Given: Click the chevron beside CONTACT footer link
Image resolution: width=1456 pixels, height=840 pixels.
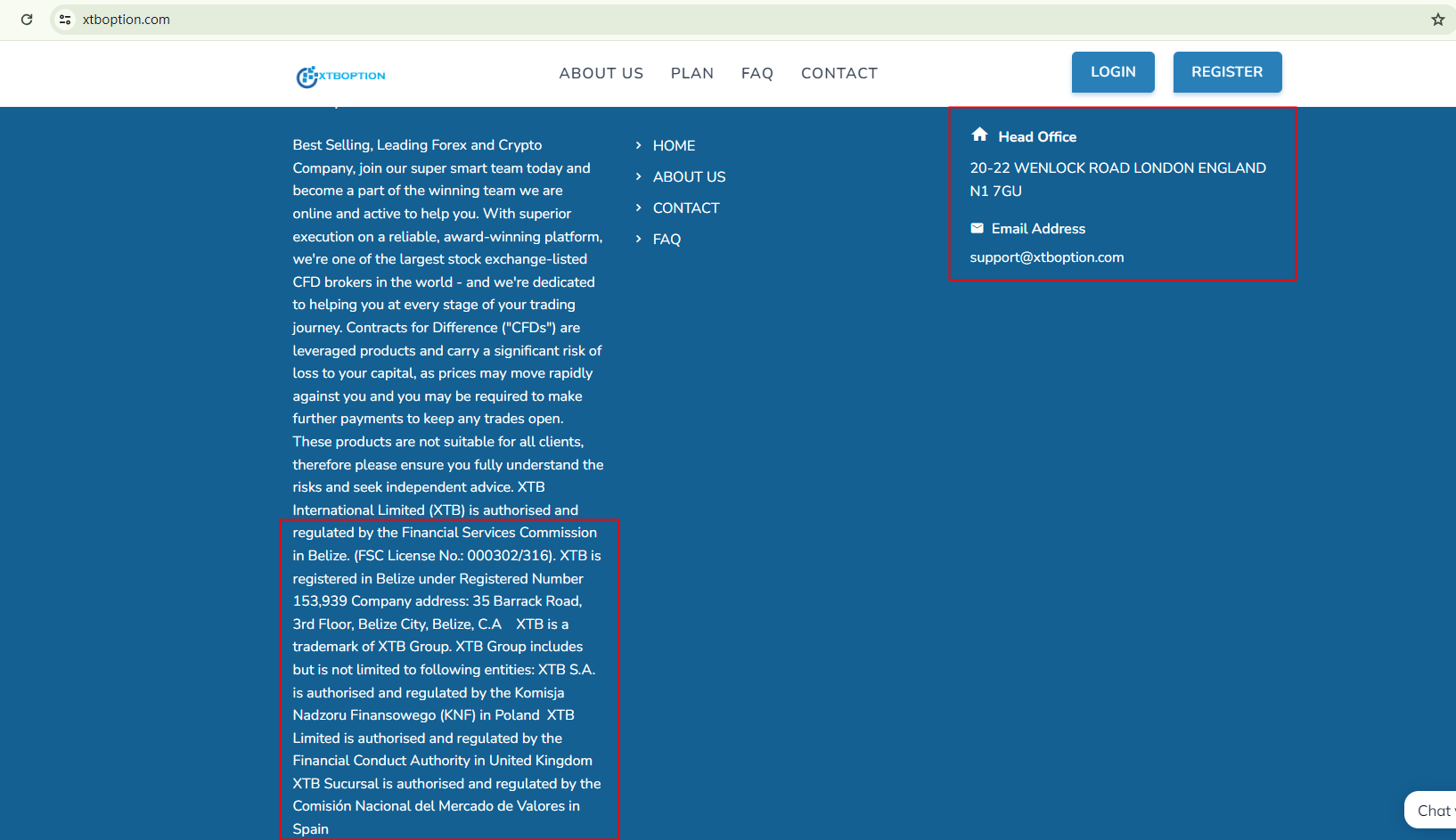Looking at the screenshot, I should tap(638, 208).
